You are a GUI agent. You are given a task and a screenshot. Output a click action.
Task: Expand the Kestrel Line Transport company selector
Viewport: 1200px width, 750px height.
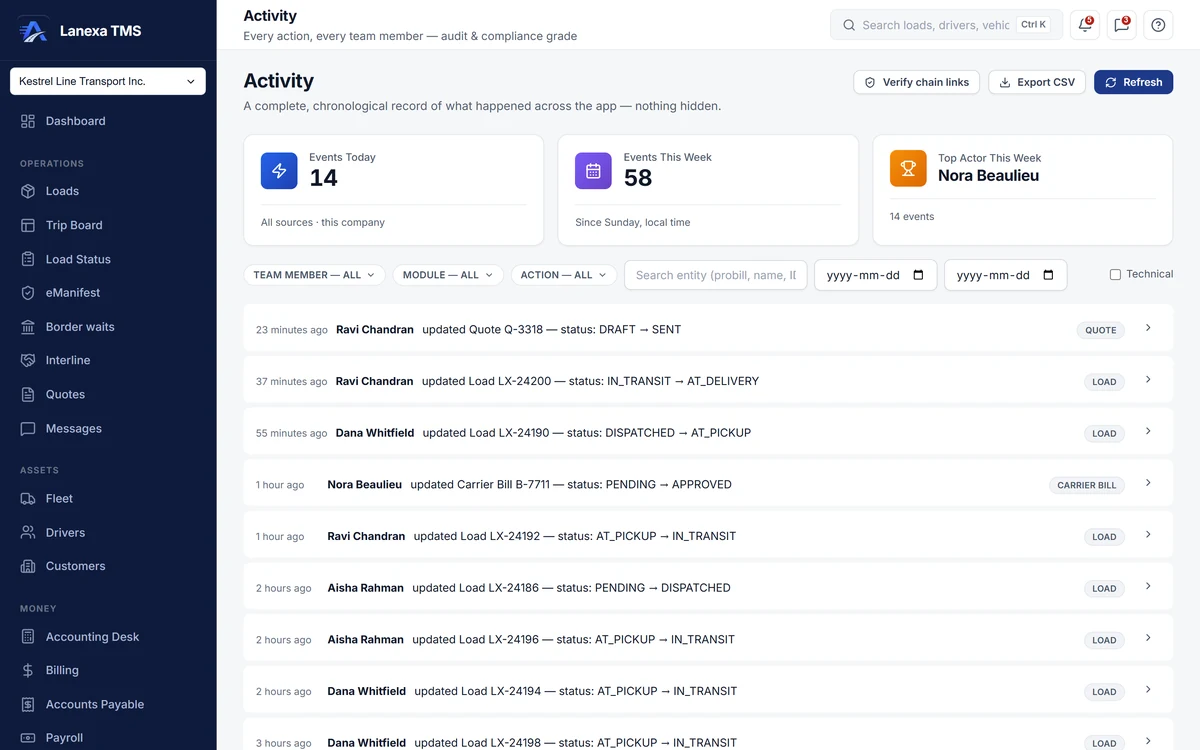coord(108,81)
